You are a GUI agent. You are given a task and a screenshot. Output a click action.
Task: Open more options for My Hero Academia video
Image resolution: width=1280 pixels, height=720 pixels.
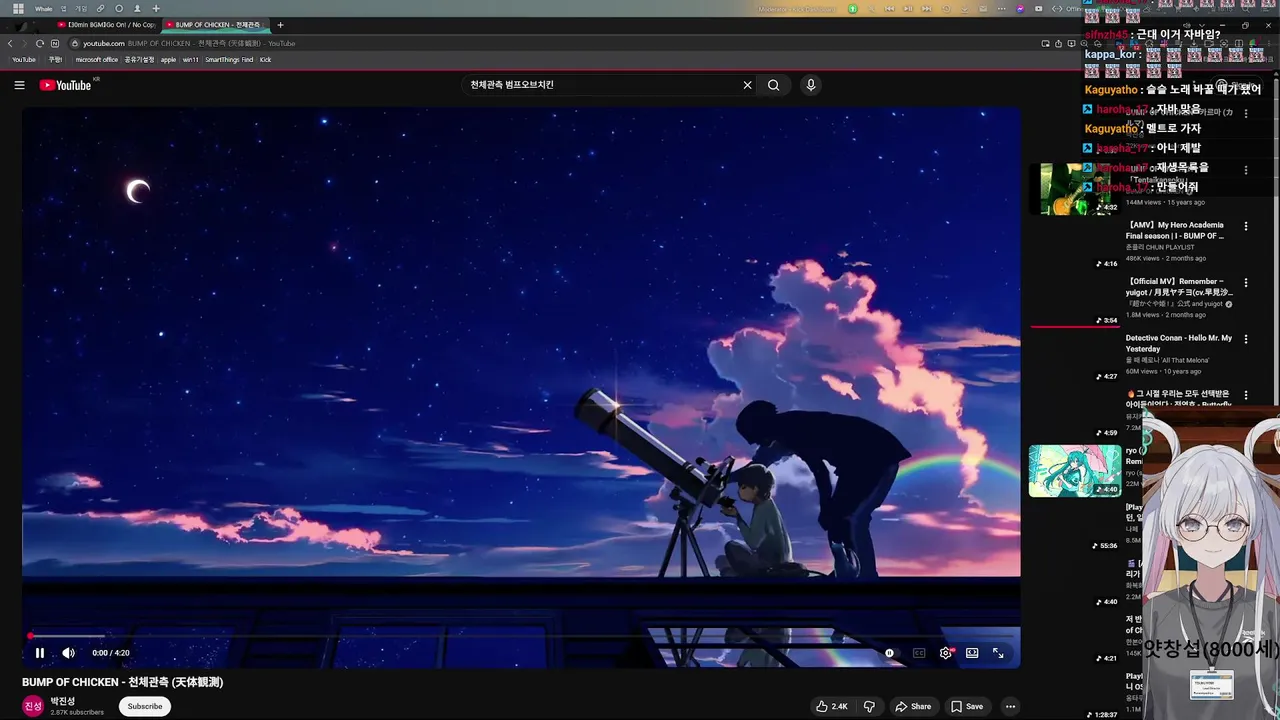coord(1246,226)
